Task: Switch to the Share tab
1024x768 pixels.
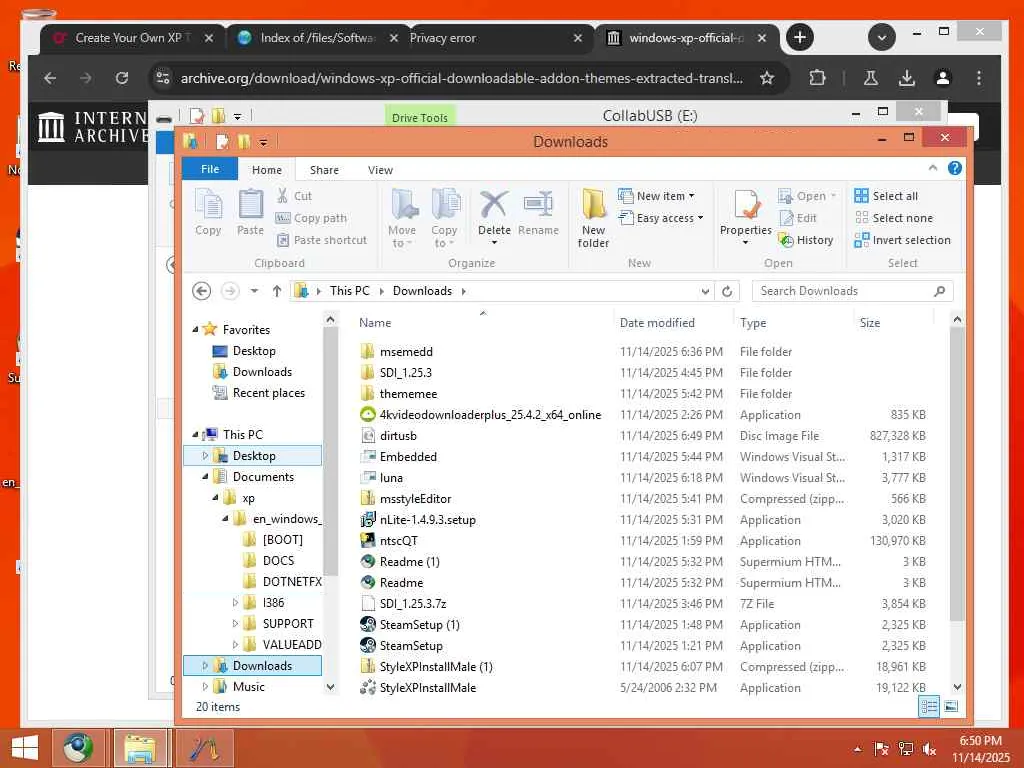Action: (324, 170)
